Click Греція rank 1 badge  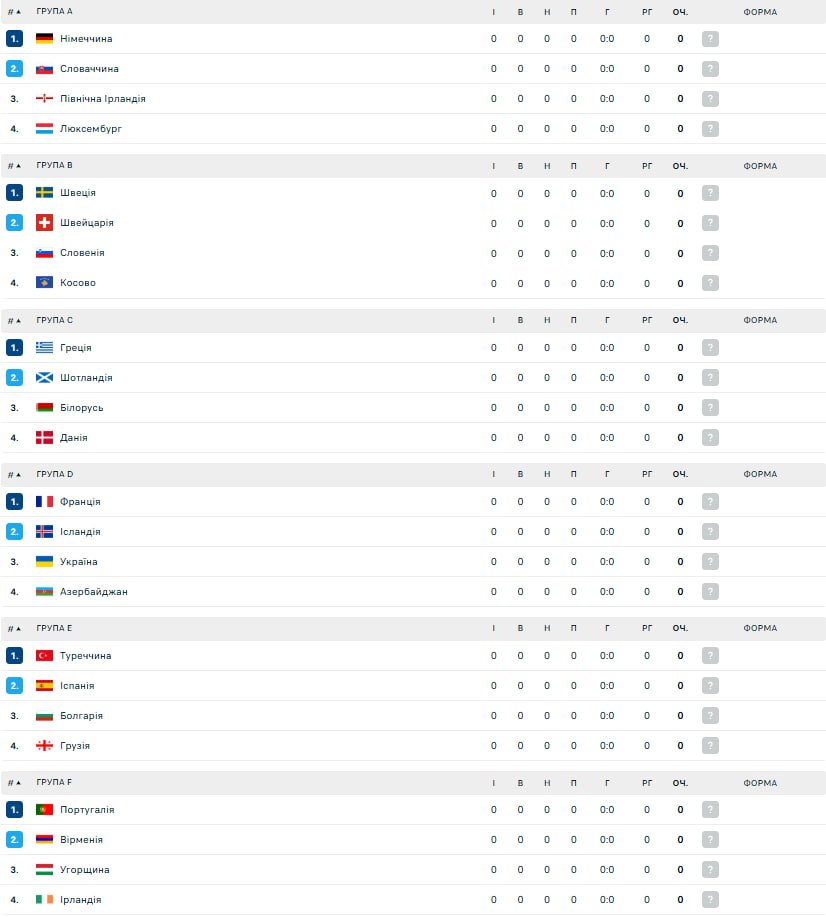point(14,348)
